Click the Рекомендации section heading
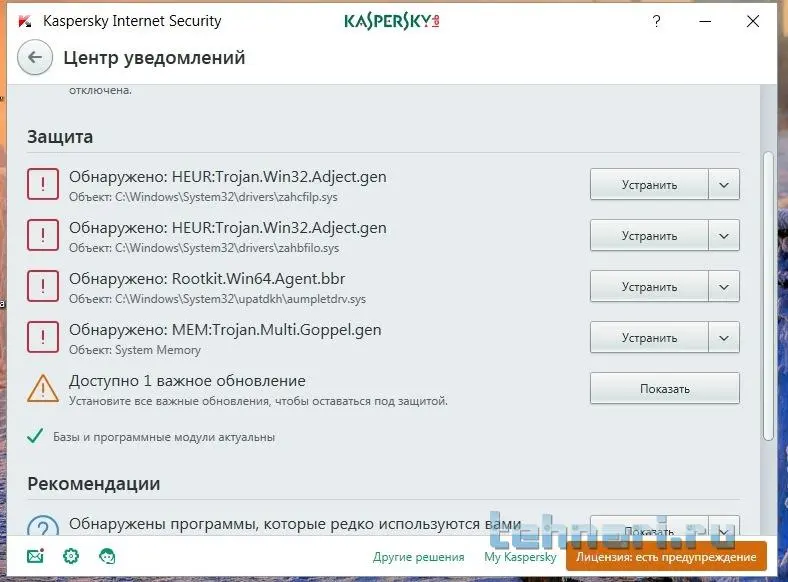This screenshot has width=788, height=582. [x=93, y=483]
